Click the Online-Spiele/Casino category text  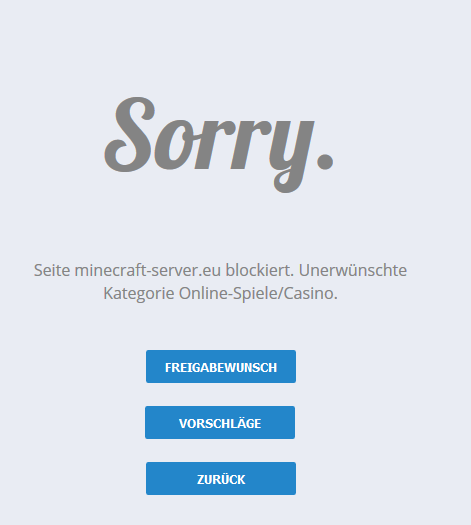coord(258,294)
